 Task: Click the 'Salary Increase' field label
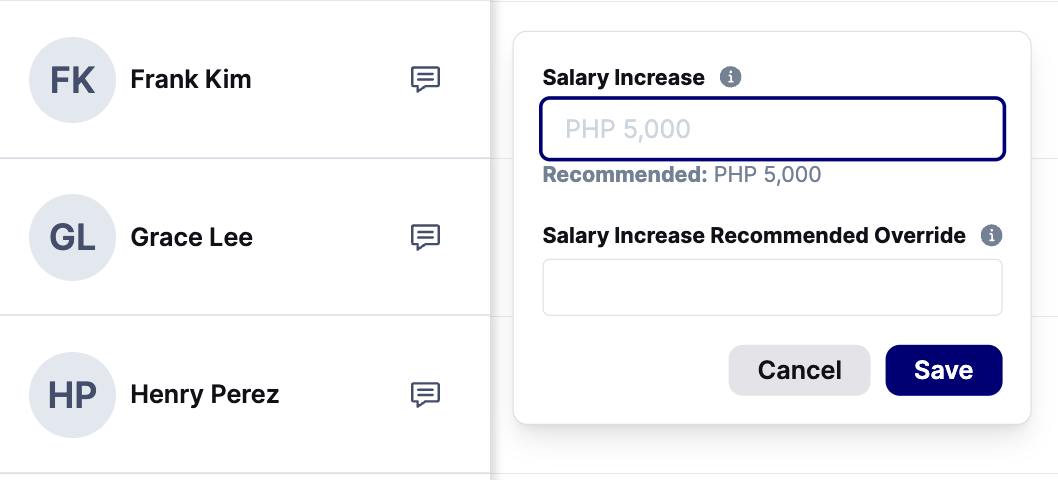point(623,78)
